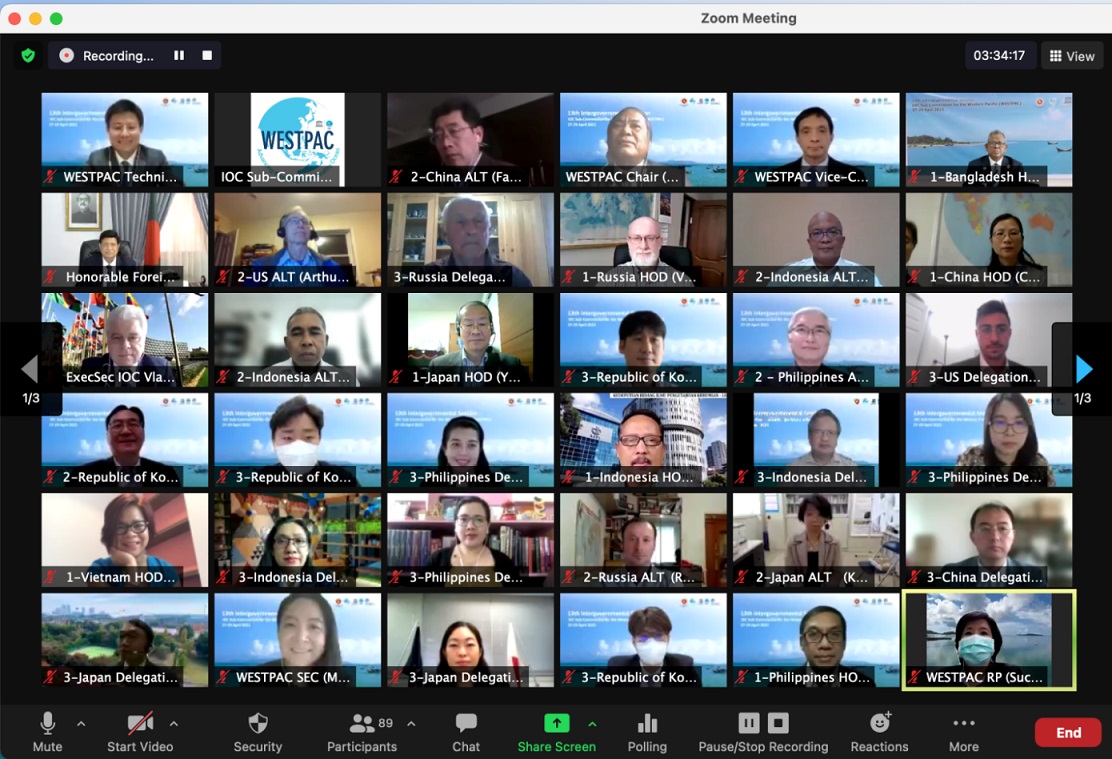This screenshot has width=1112, height=759.
Task: Select the ExecSec IOC Vla... video tile
Action: [x=125, y=340]
